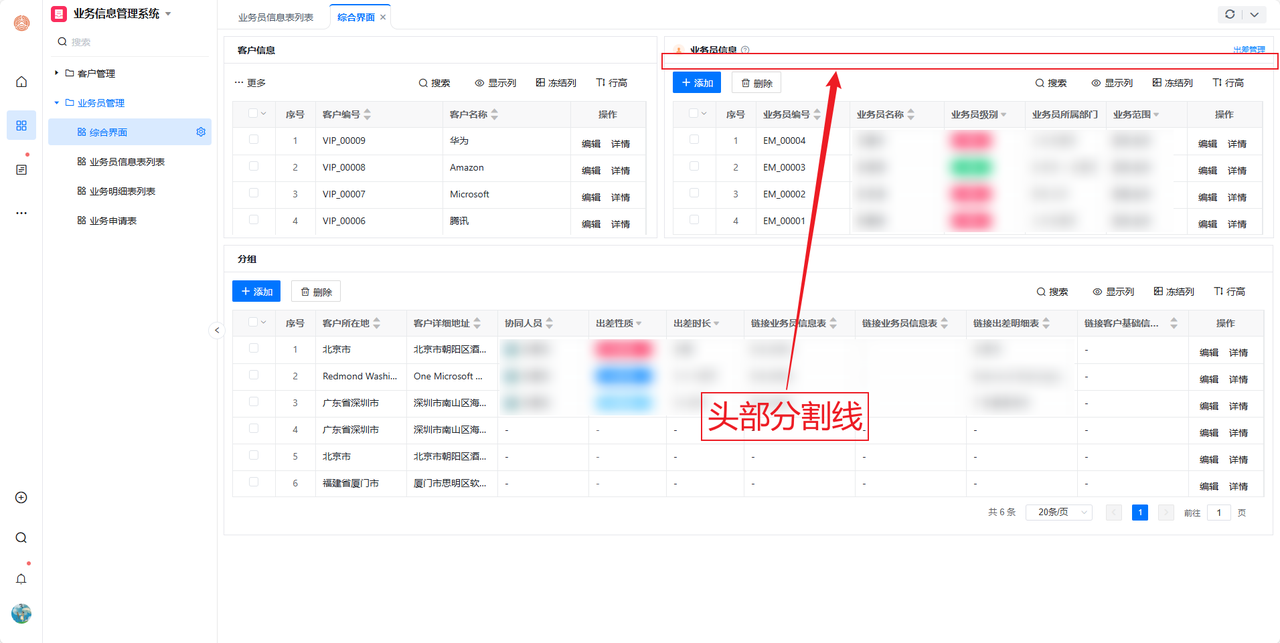Click the search magnifier in left rail
1280x643 pixels.
pos(21,538)
